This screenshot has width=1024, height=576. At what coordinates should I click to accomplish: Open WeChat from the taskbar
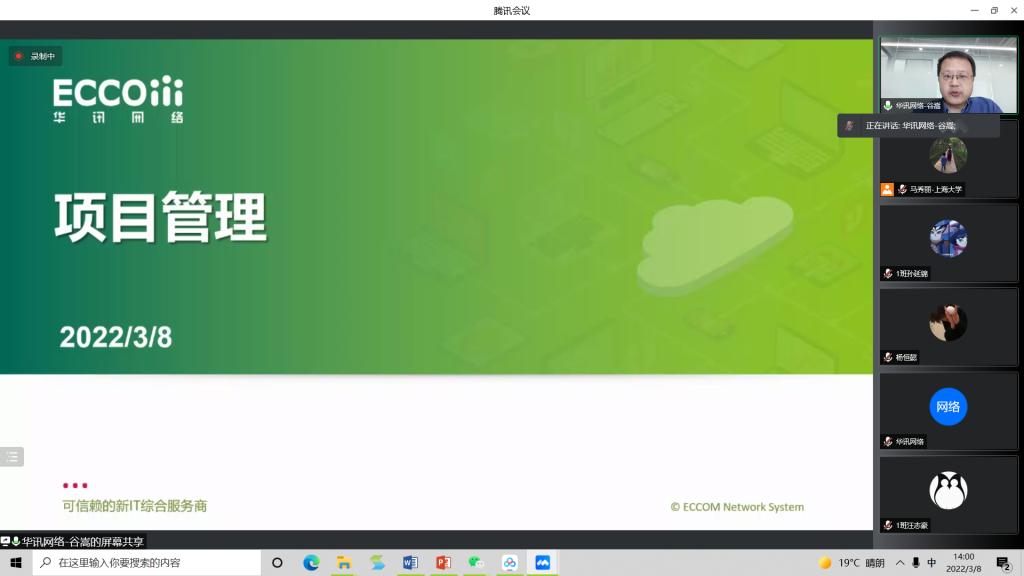coord(476,563)
